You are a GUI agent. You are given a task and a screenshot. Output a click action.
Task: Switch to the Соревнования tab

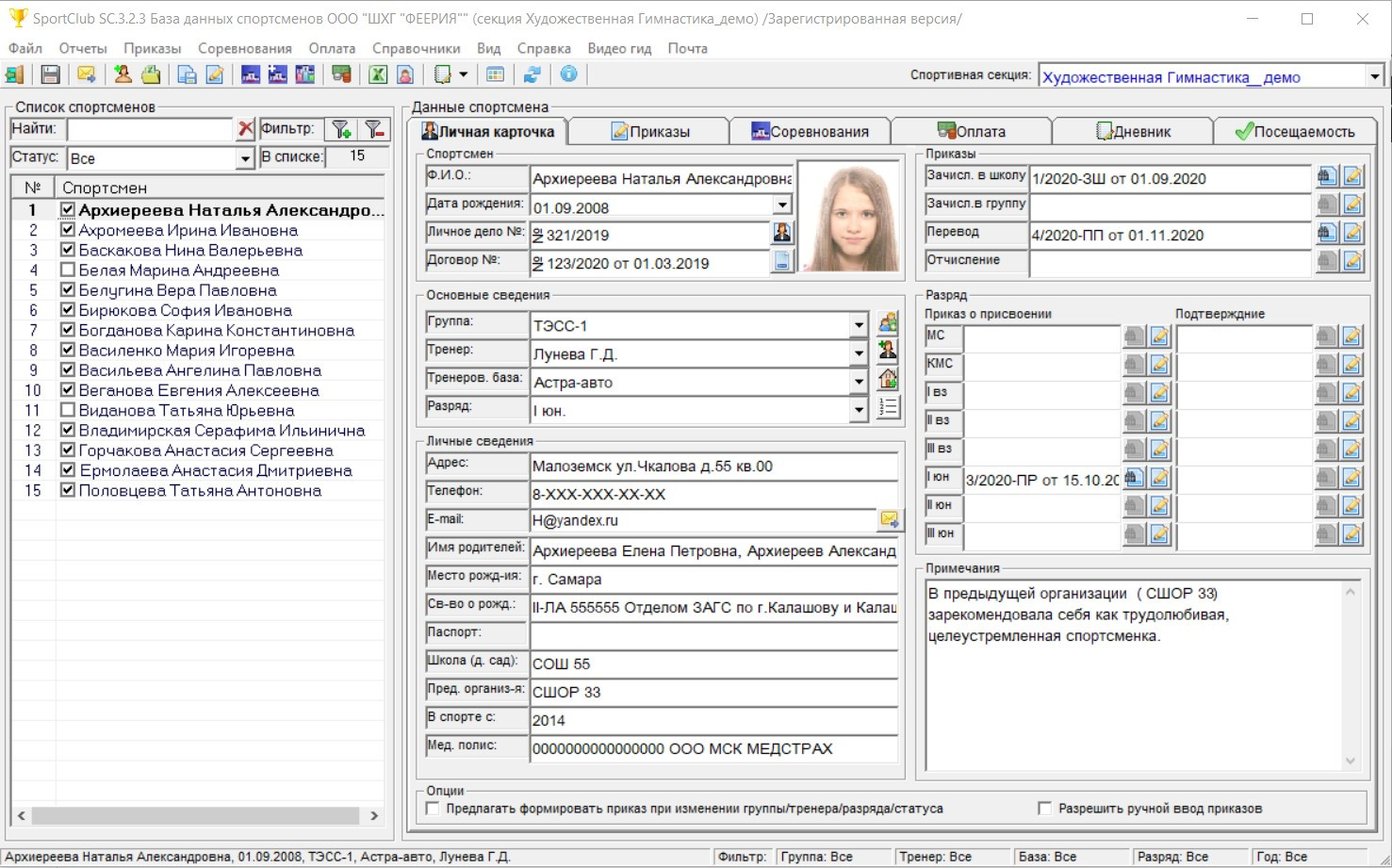coord(810,132)
